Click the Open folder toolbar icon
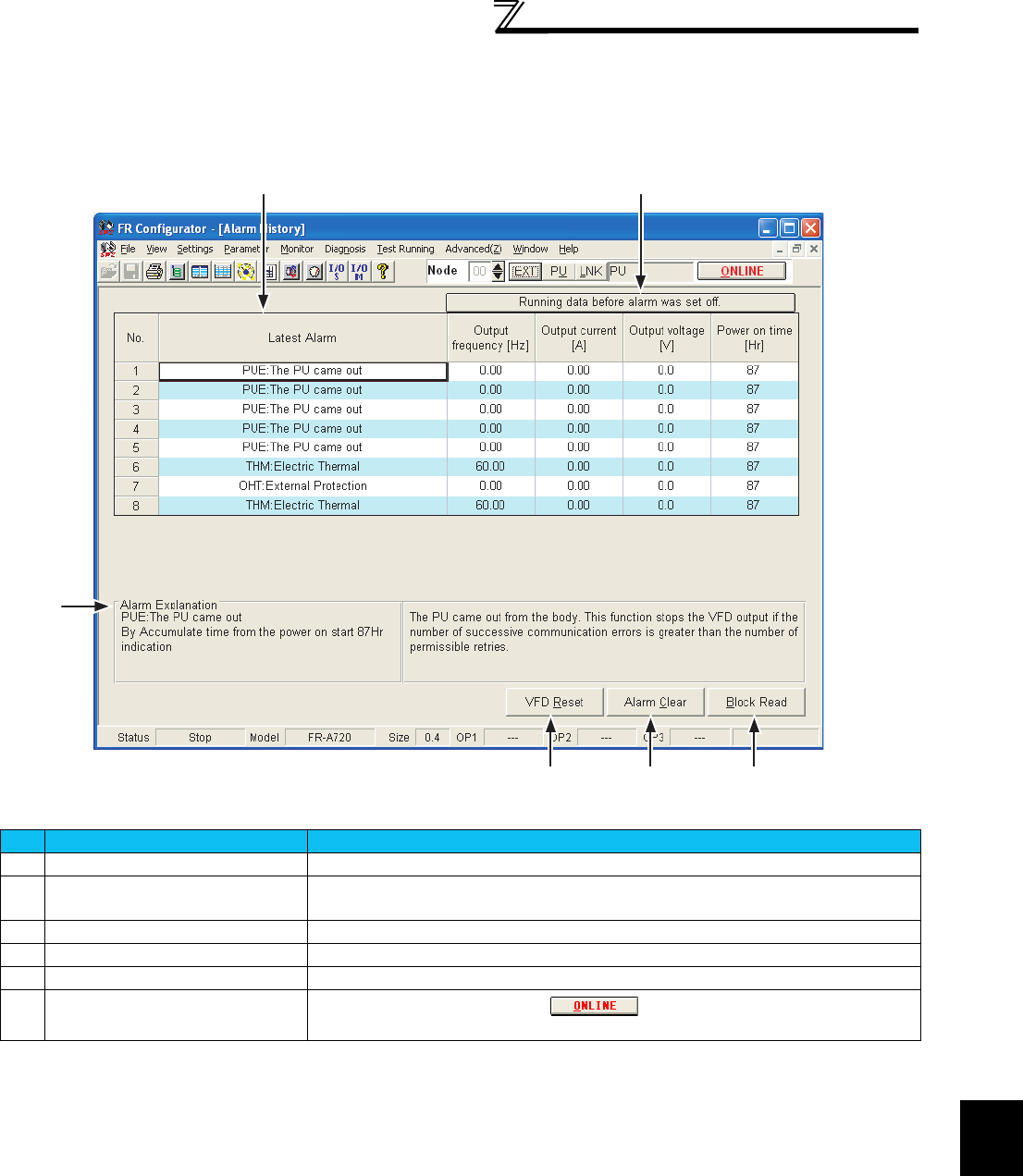 point(109,271)
